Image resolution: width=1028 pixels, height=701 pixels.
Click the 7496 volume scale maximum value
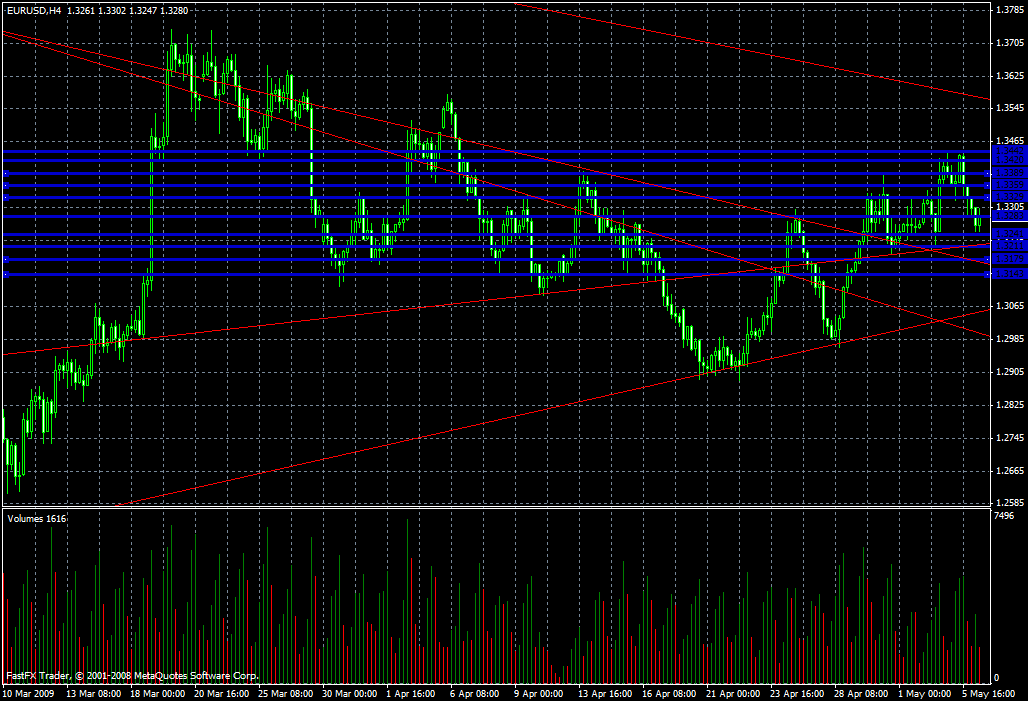click(x=1004, y=516)
